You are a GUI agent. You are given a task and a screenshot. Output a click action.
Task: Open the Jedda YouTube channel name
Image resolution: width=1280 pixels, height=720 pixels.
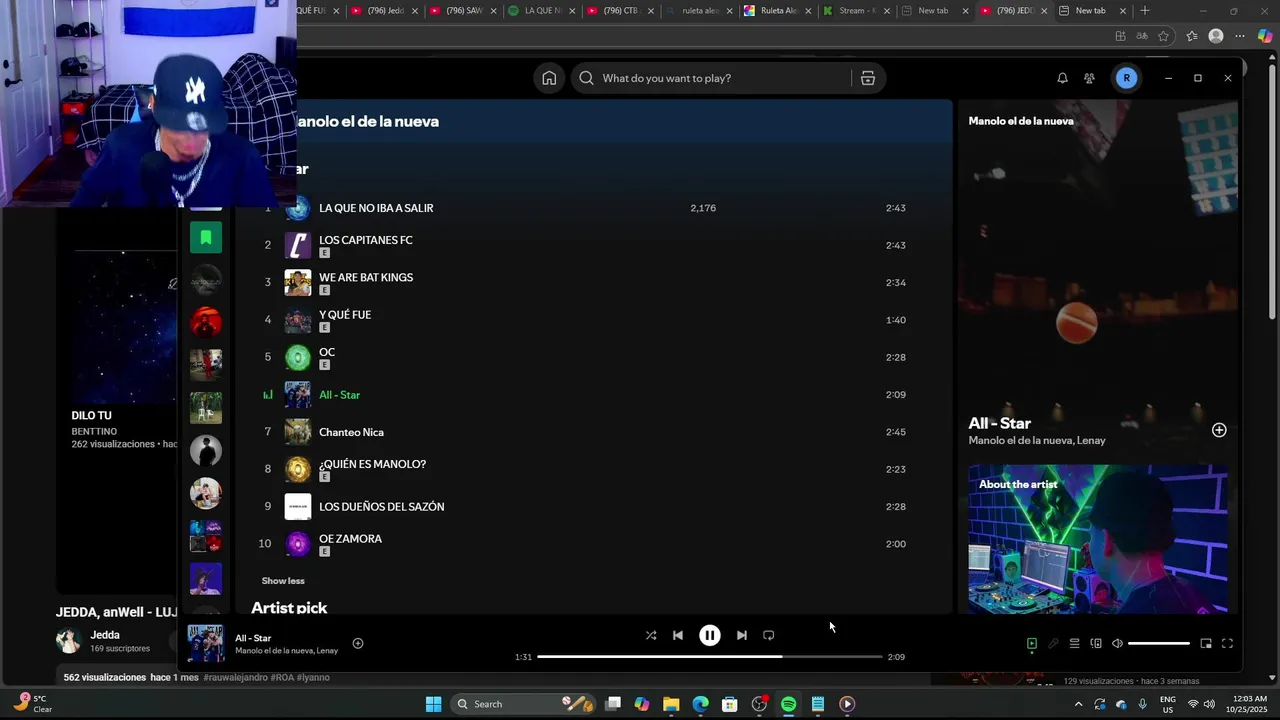(x=105, y=635)
